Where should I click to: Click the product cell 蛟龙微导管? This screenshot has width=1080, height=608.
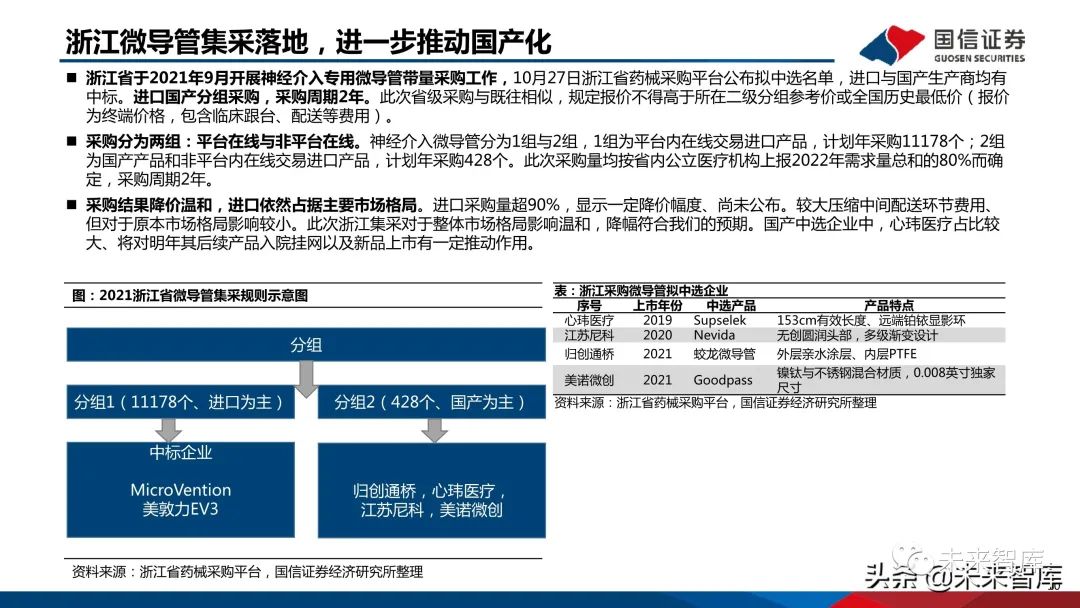click(725, 354)
